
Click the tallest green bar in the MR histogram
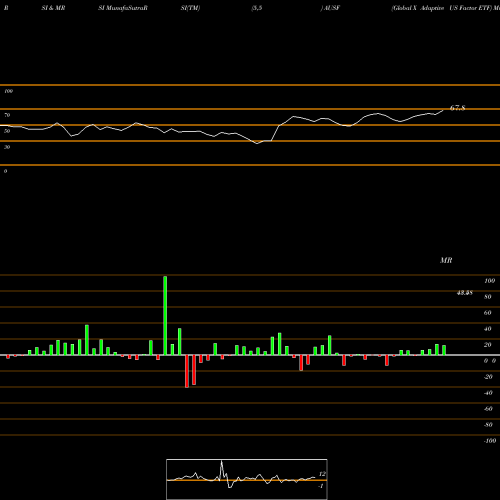click(165, 315)
